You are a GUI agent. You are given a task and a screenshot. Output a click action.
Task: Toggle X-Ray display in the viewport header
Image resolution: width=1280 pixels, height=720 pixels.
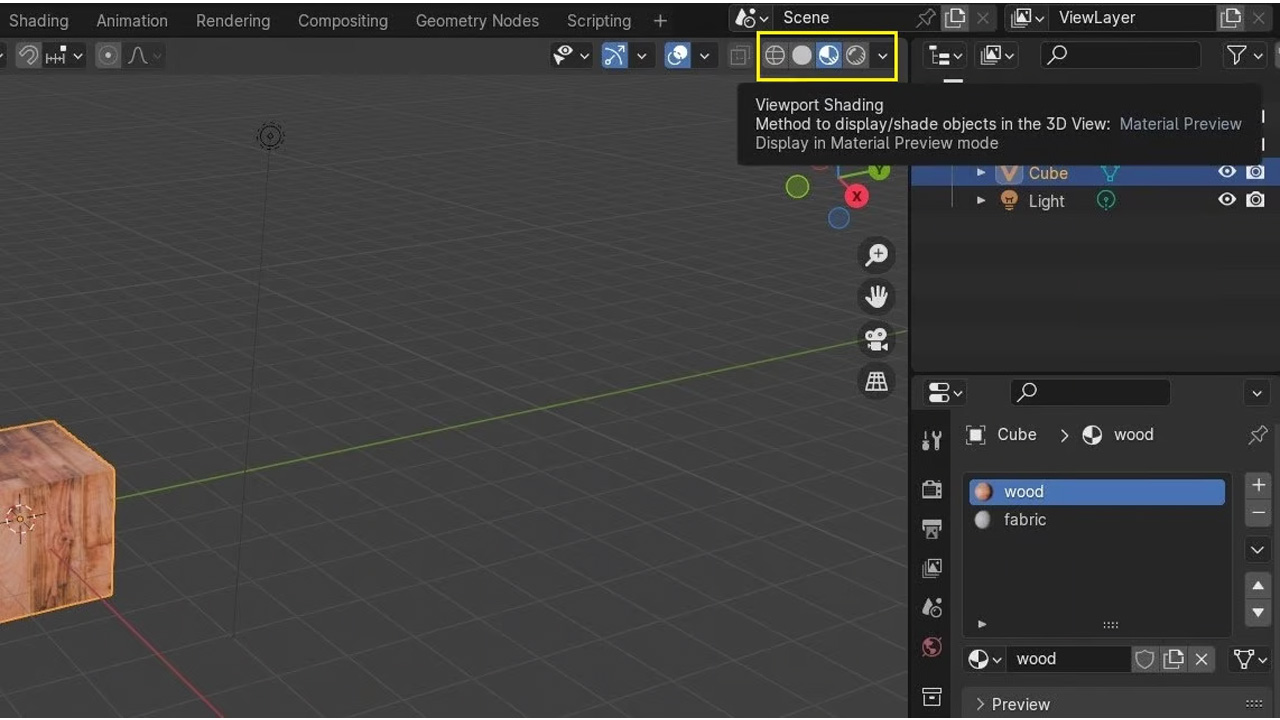click(739, 56)
